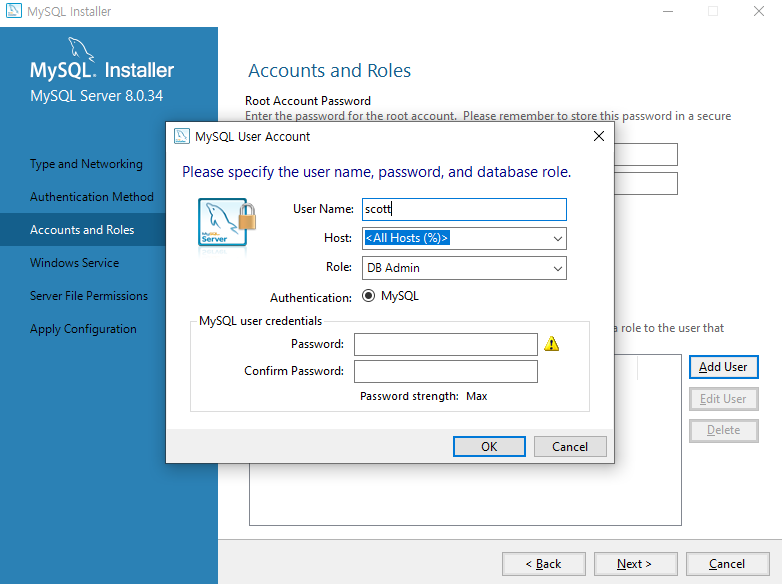The height and width of the screenshot is (584, 782).
Task: Click Edit User in installer window
Action: click(723, 399)
